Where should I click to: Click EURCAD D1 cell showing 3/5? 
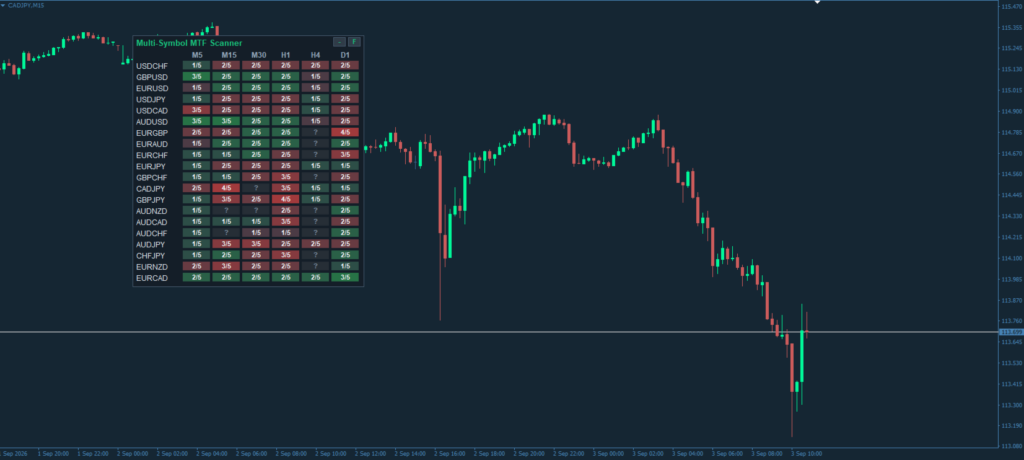(345, 277)
